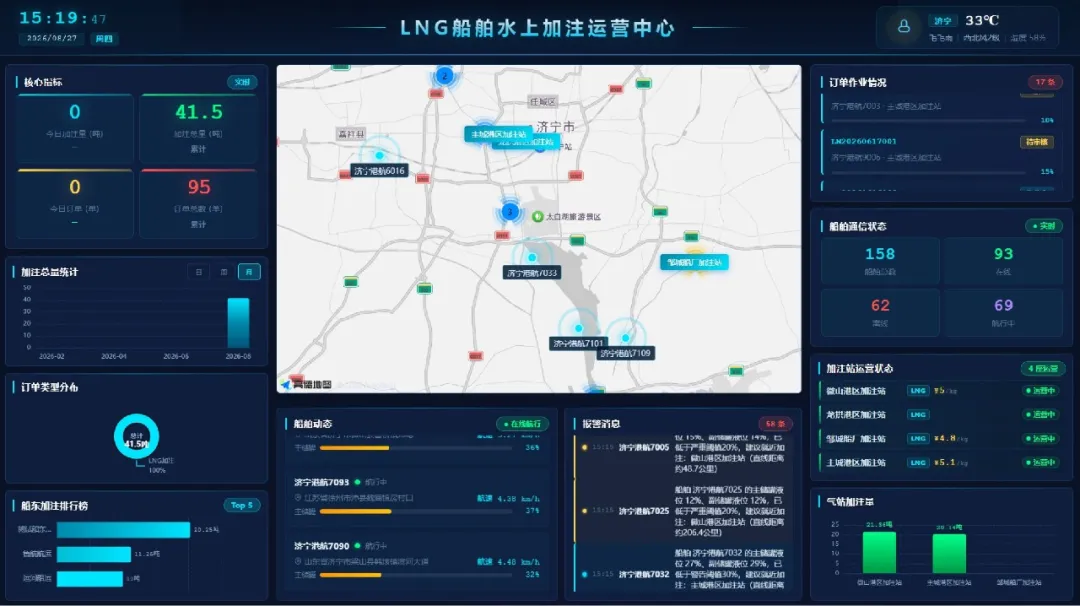1080x606 pixels.
Task: Switch 加注总量统计 chart to 日 view
Action: 198,272
